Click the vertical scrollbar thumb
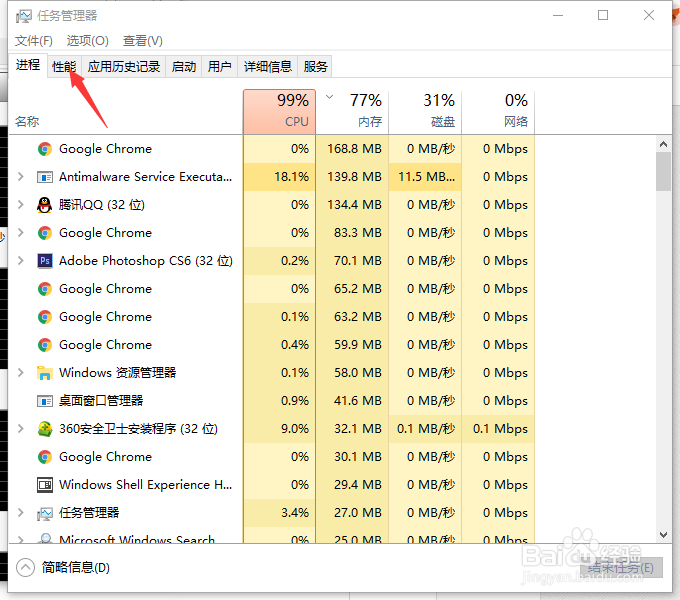Viewport: 680px width, 600px height. pos(663,172)
